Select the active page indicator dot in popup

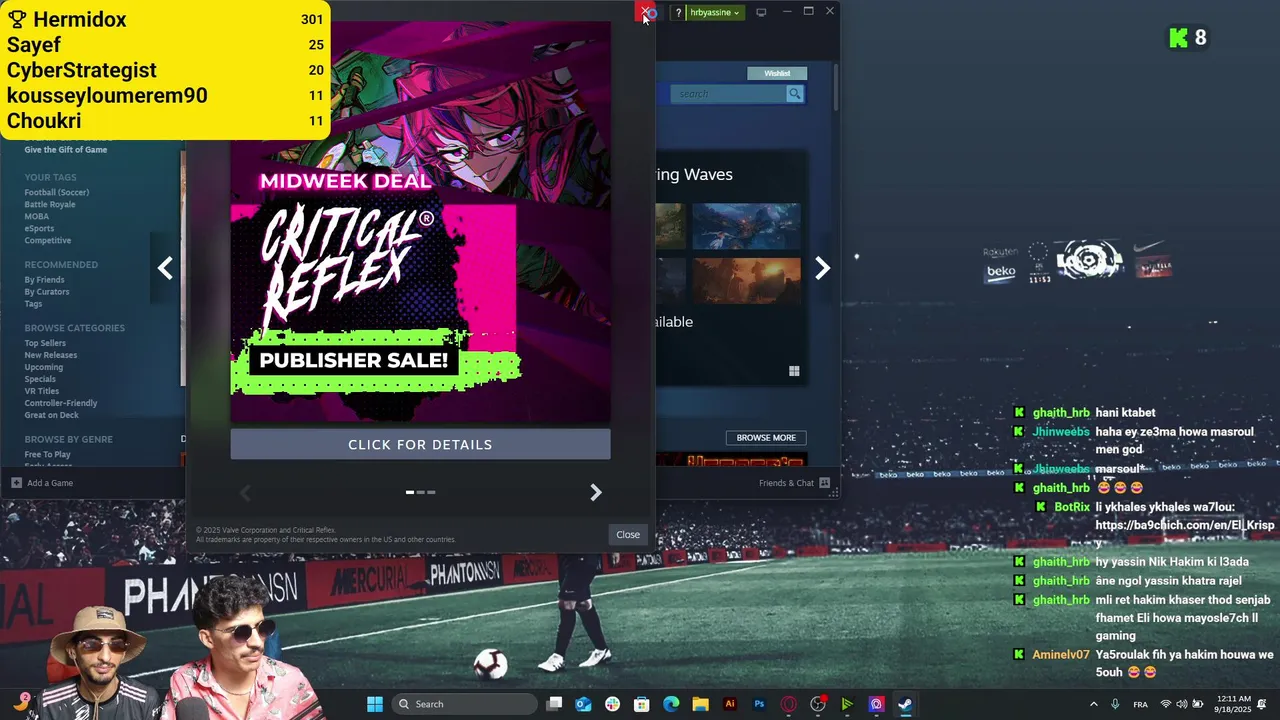click(x=410, y=492)
